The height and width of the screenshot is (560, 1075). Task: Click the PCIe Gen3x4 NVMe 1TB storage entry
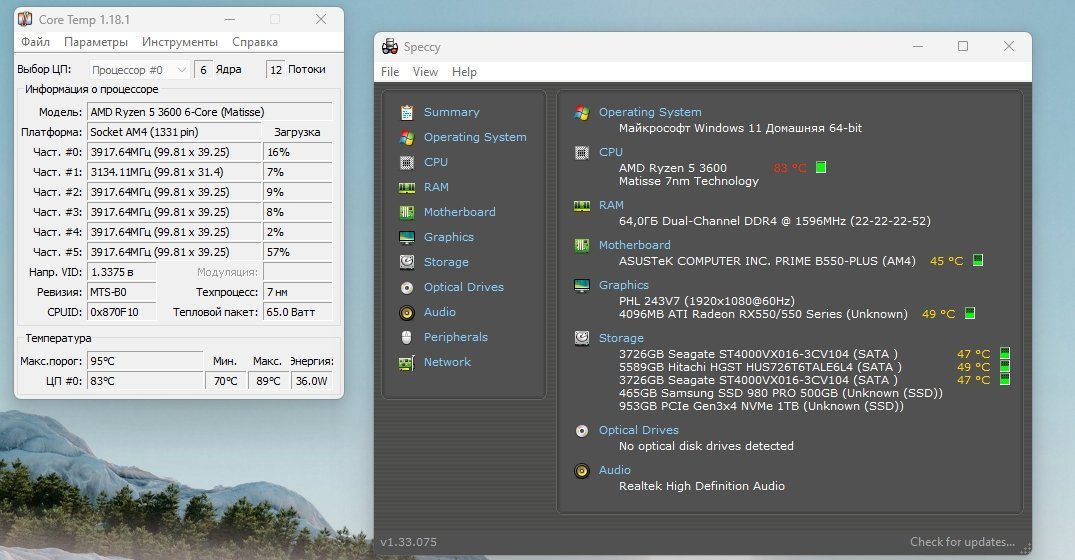pyautogui.click(x=761, y=406)
